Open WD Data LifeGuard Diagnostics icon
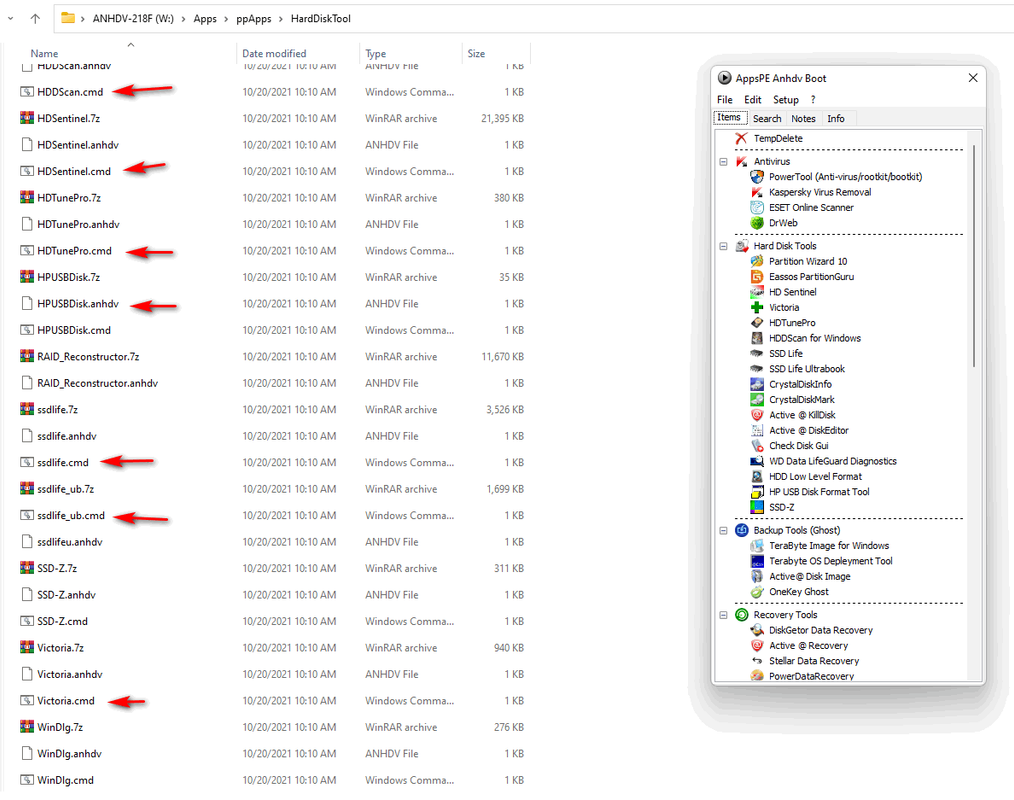 click(757, 461)
